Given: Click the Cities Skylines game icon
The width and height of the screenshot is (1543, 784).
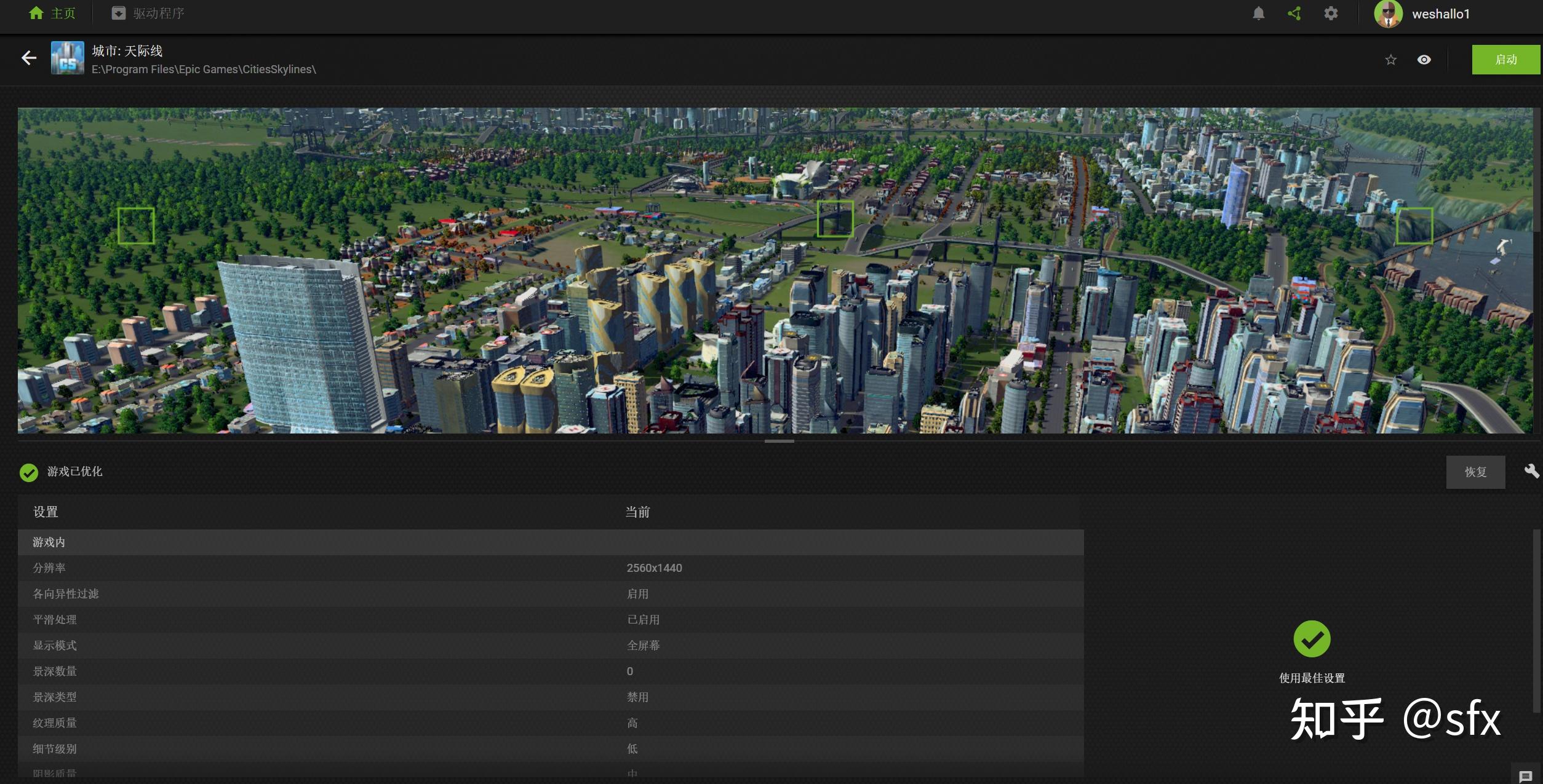Looking at the screenshot, I should click(67, 58).
